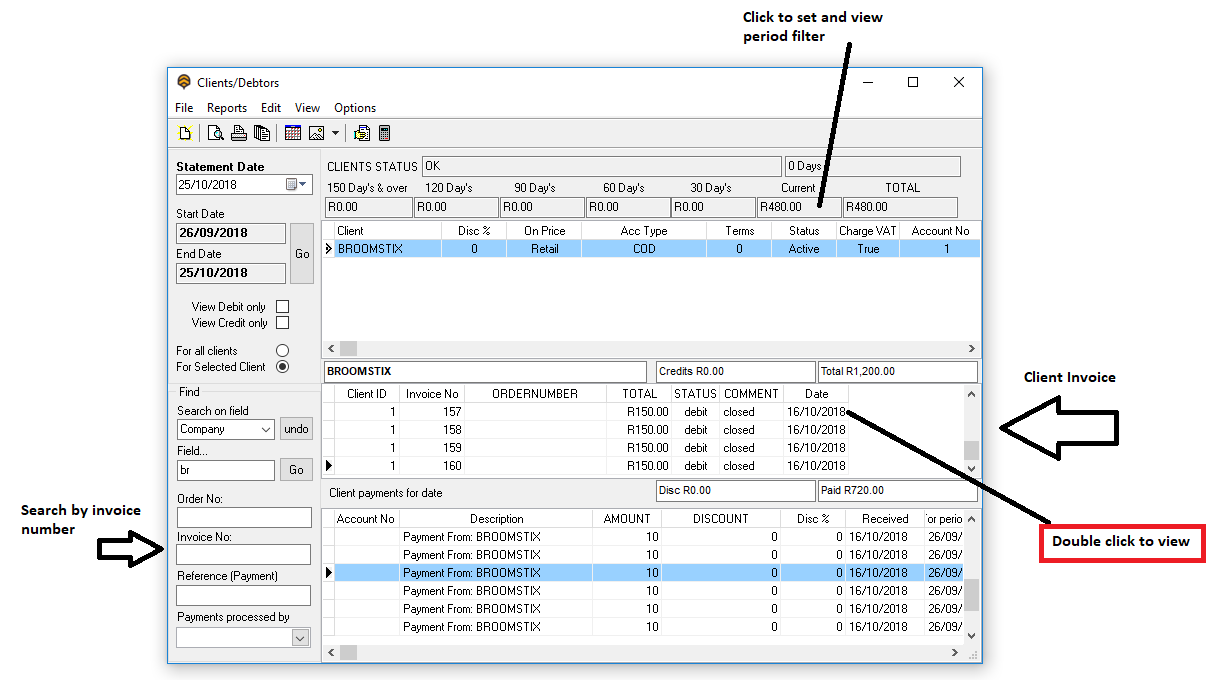Open the calendar grid toolbar icon
Screen dimensions: 1225x680
point(293,133)
